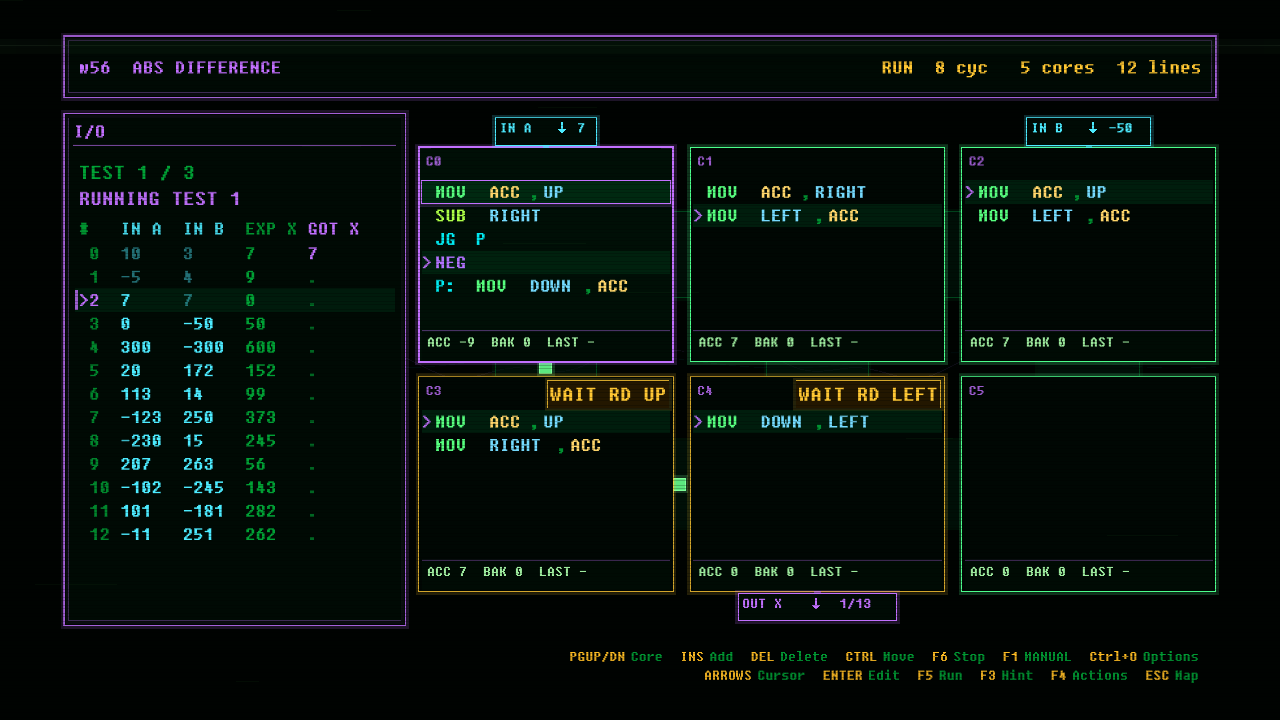Select I/O row 7 expecting 373

pyautogui.click(x=236, y=417)
